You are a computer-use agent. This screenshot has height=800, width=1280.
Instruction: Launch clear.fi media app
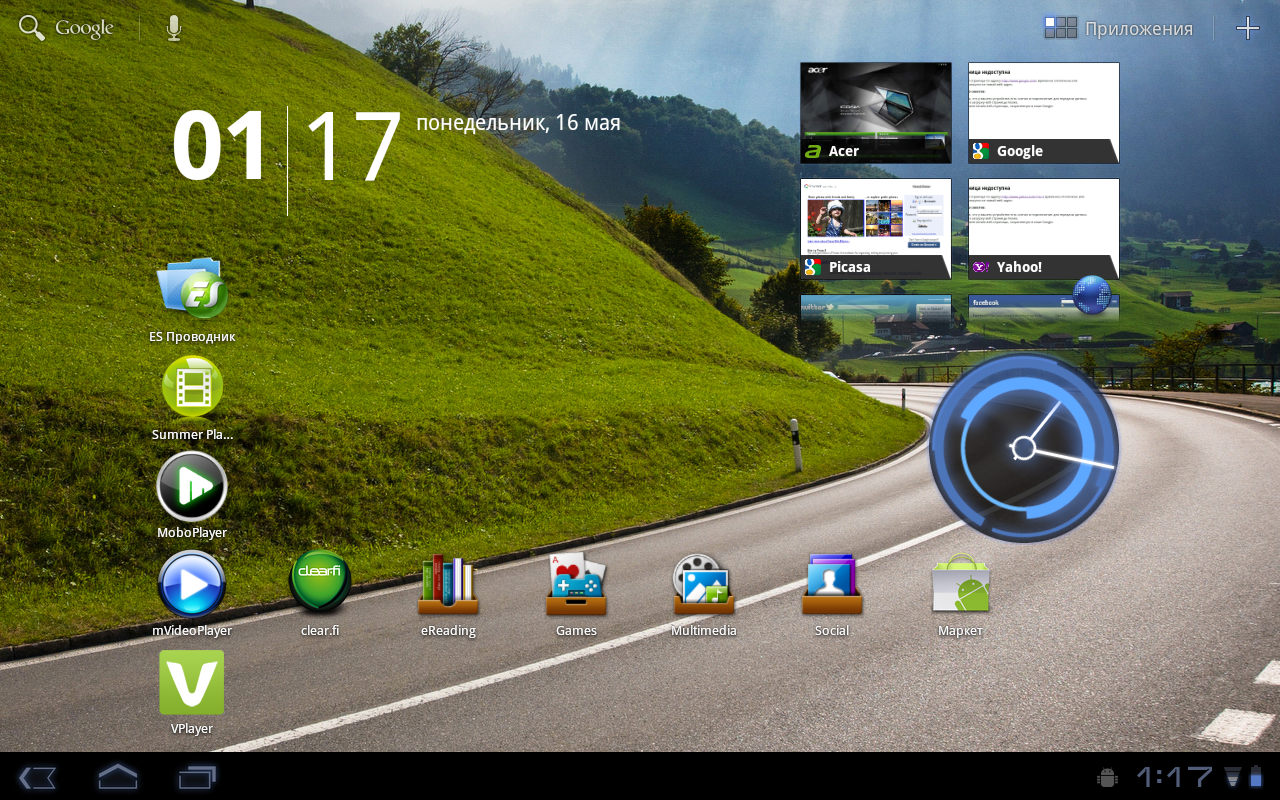[x=320, y=583]
